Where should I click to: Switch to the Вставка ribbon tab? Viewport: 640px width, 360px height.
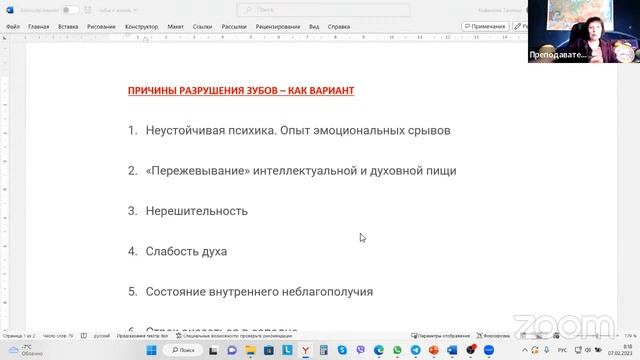tap(68, 27)
